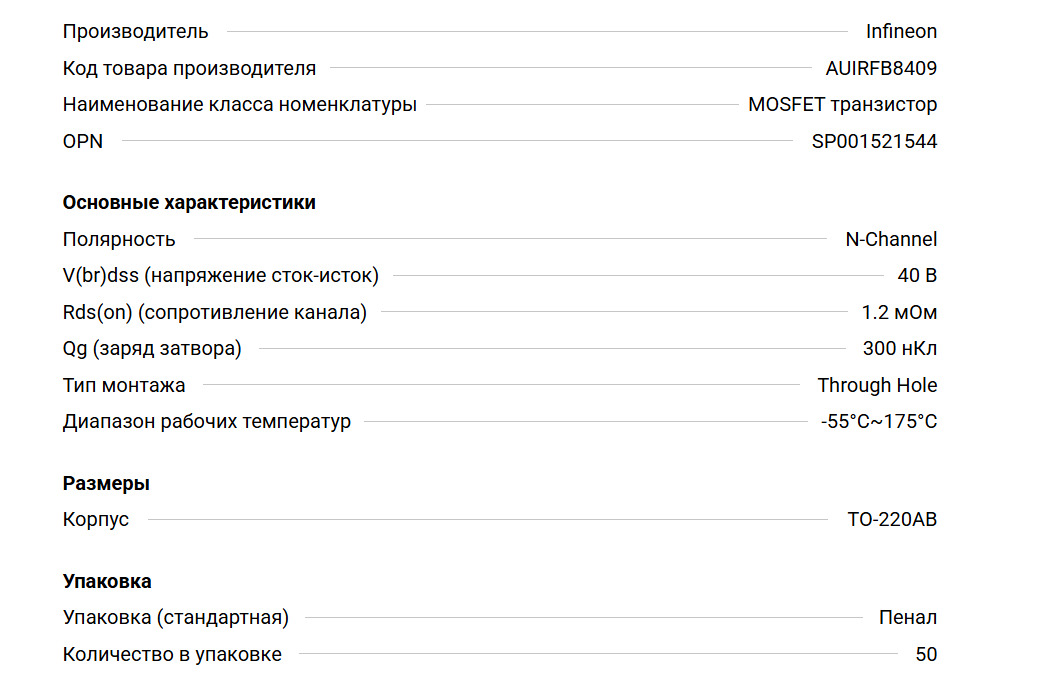Viewport: 1060px width, 673px height.
Task: Click the 1.2 мОм resistance value
Action: click(x=899, y=312)
